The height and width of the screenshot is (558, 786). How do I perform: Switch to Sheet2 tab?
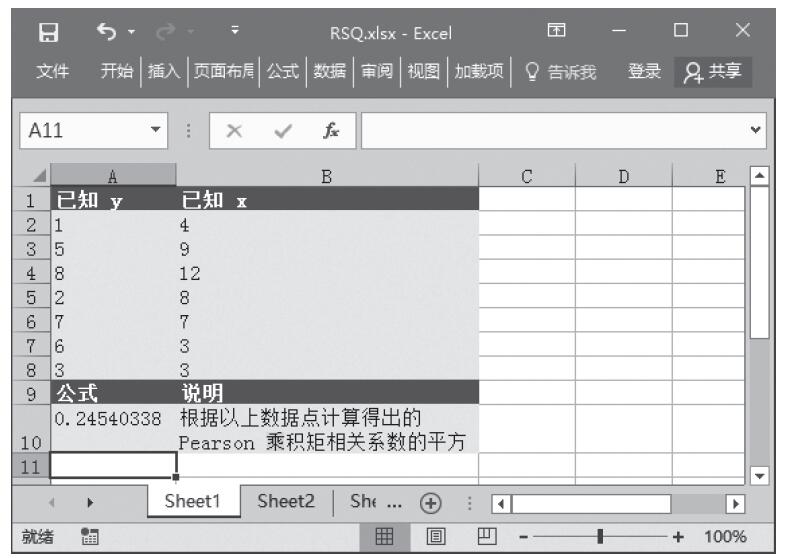tap(285, 502)
